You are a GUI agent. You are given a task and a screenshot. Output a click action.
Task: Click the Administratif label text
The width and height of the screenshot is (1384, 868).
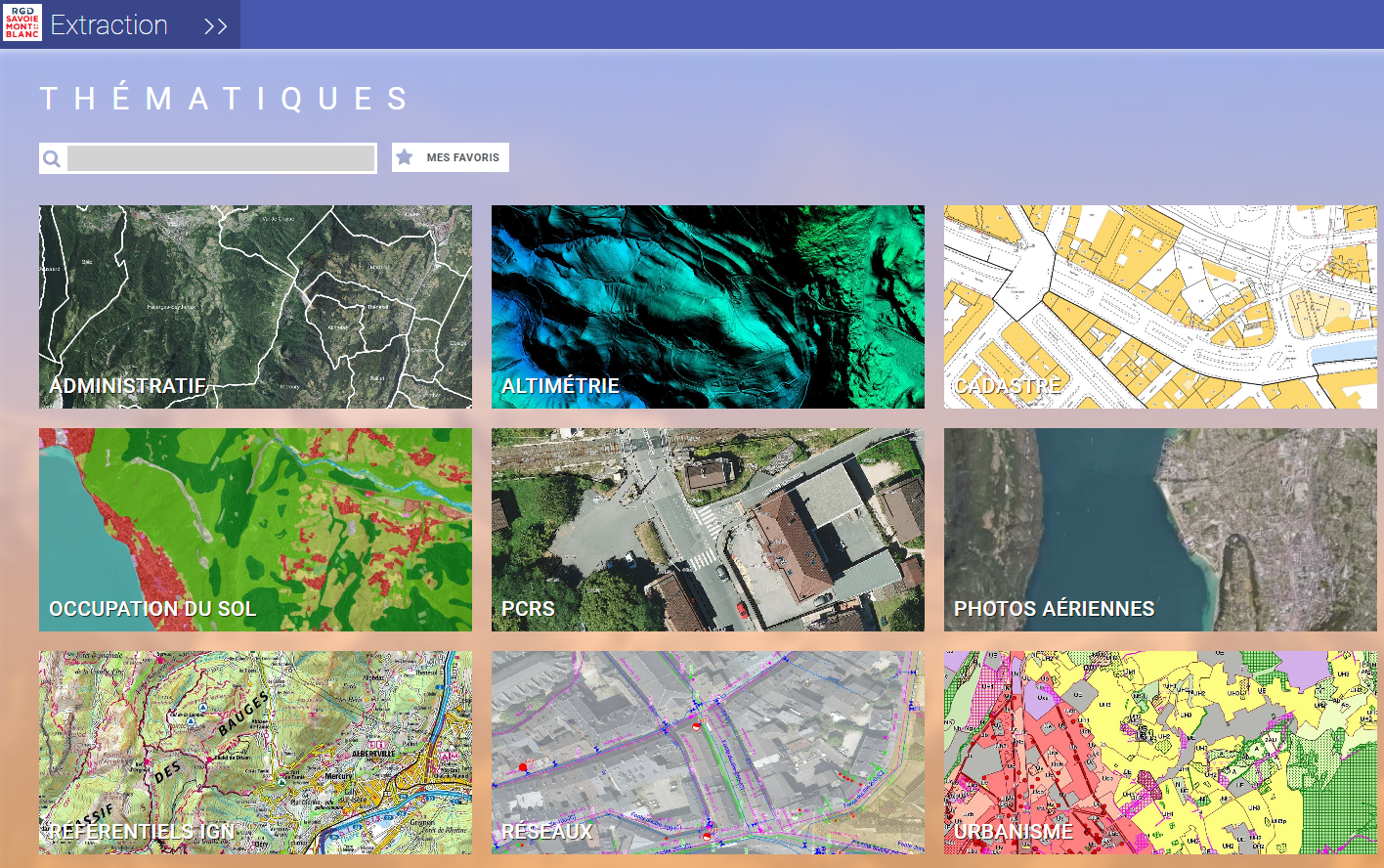(128, 386)
